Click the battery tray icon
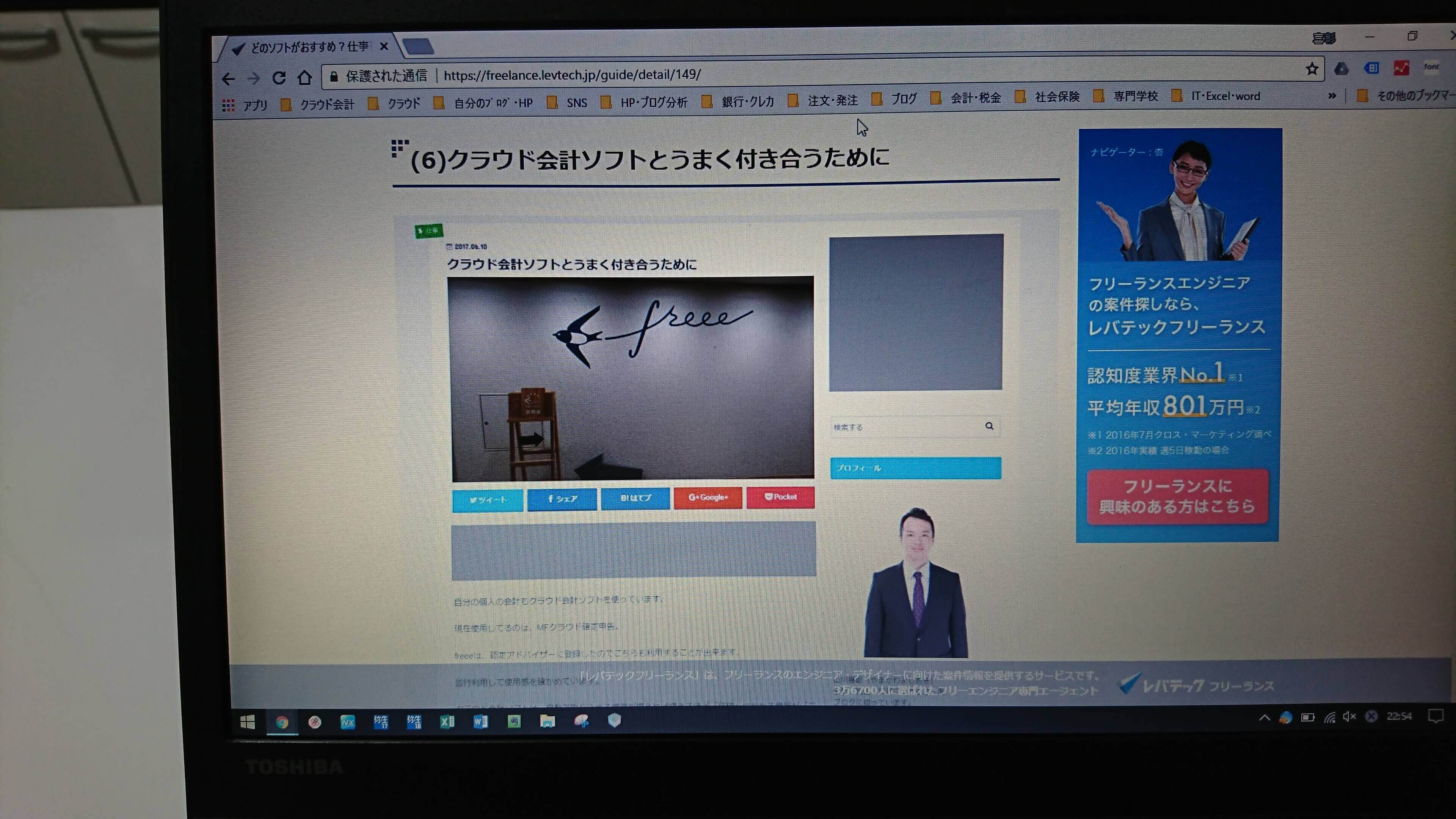This screenshot has width=1456, height=819. (x=1307, y=718)
